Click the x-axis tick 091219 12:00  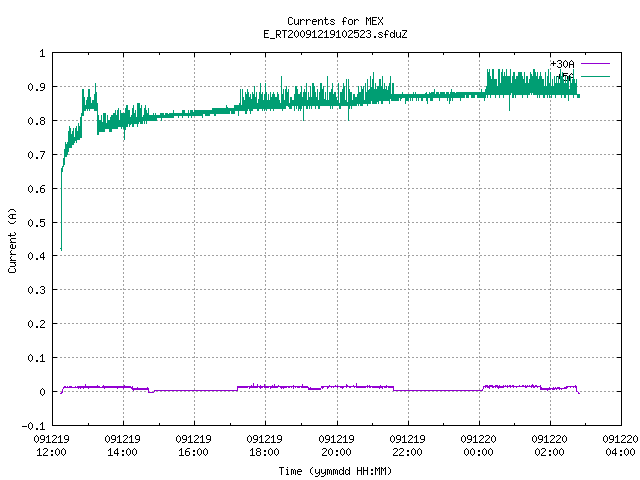51,446
